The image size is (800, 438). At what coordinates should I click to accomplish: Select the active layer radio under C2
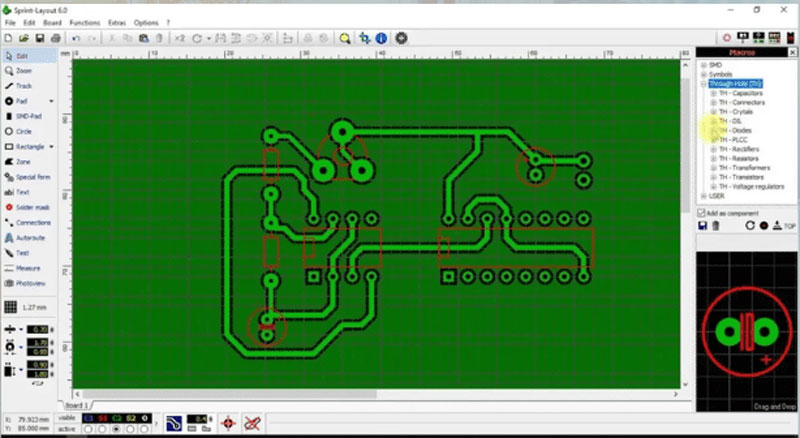pos(116,429)
